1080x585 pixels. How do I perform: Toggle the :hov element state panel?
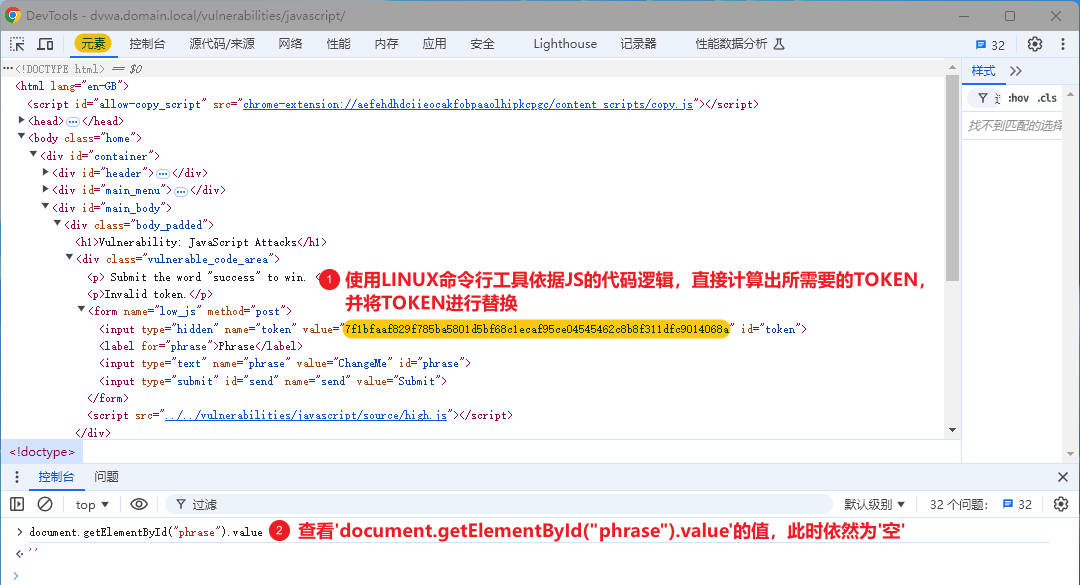1018,98
